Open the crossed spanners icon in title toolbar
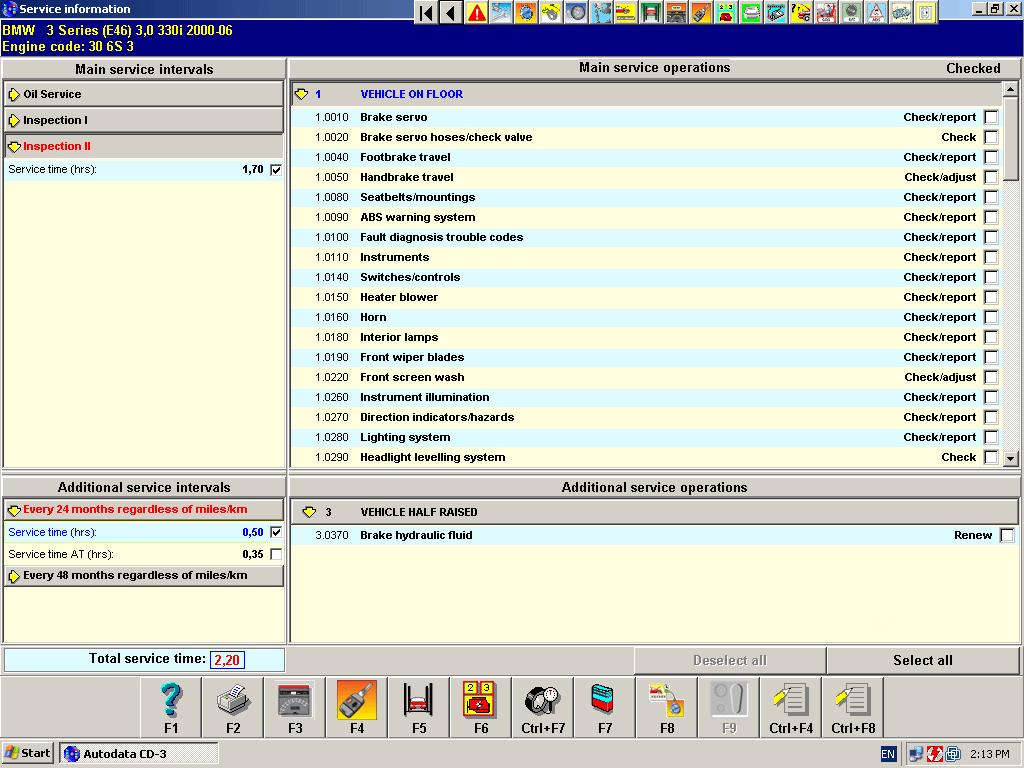Screen dimensions: 1024x768 click(501, 12)
